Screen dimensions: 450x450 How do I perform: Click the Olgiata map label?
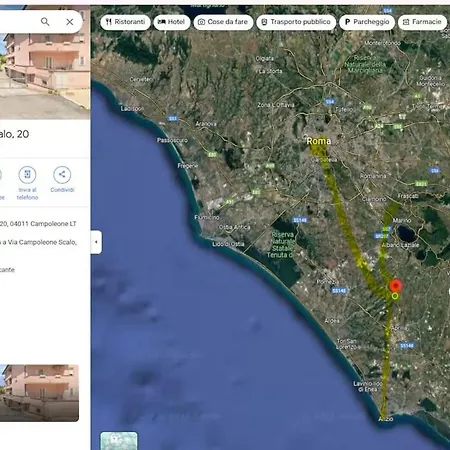click(265, 59)
